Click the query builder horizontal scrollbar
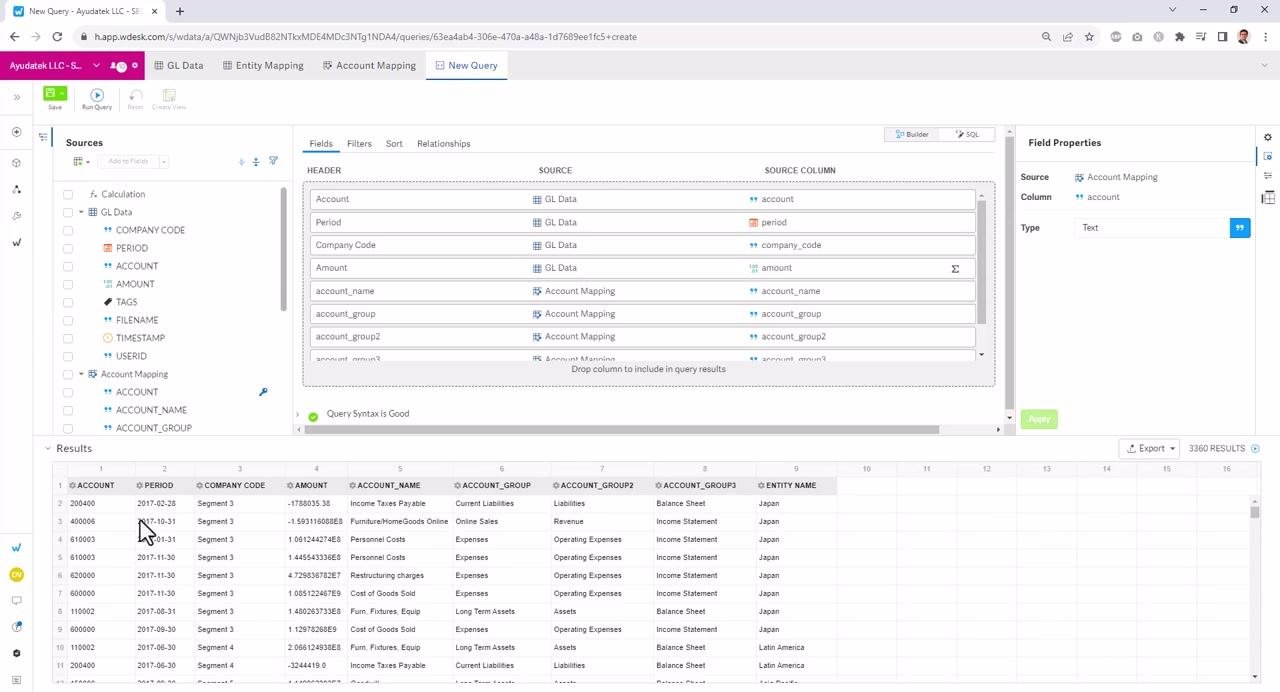 [x=622, y=430]
